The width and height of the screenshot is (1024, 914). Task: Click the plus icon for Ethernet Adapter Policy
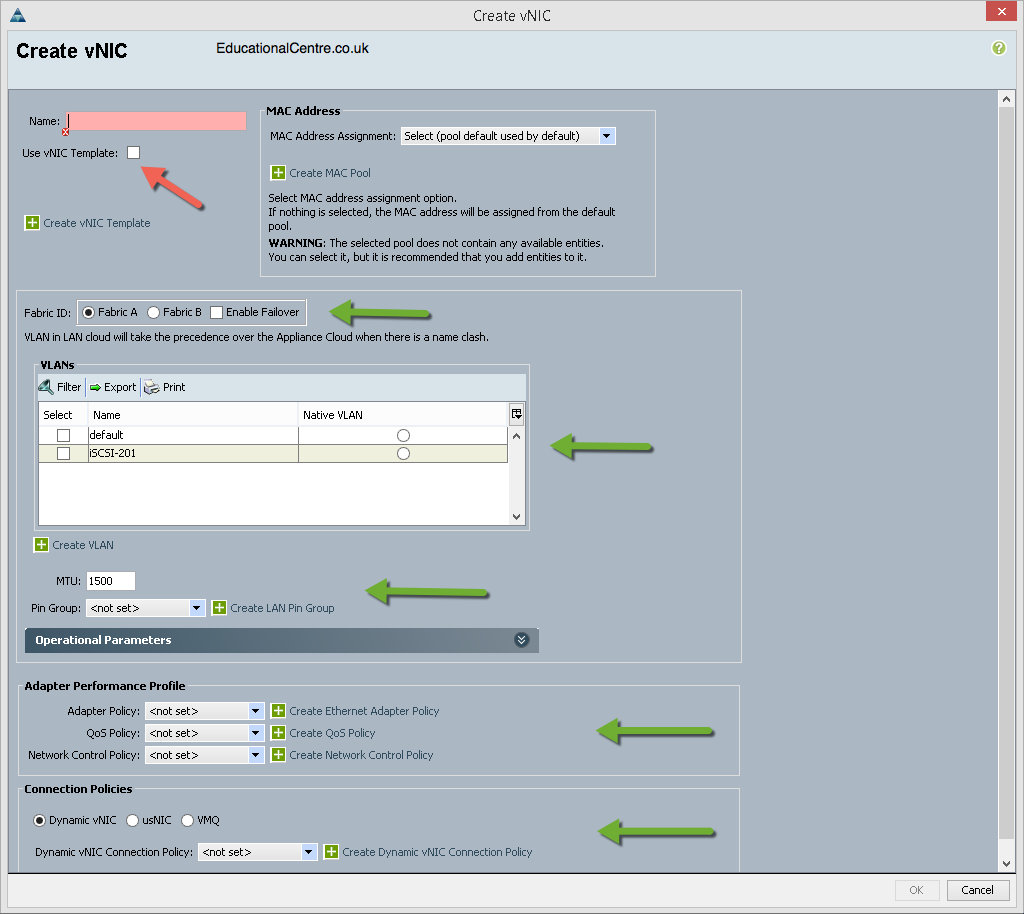click(278, 710)
